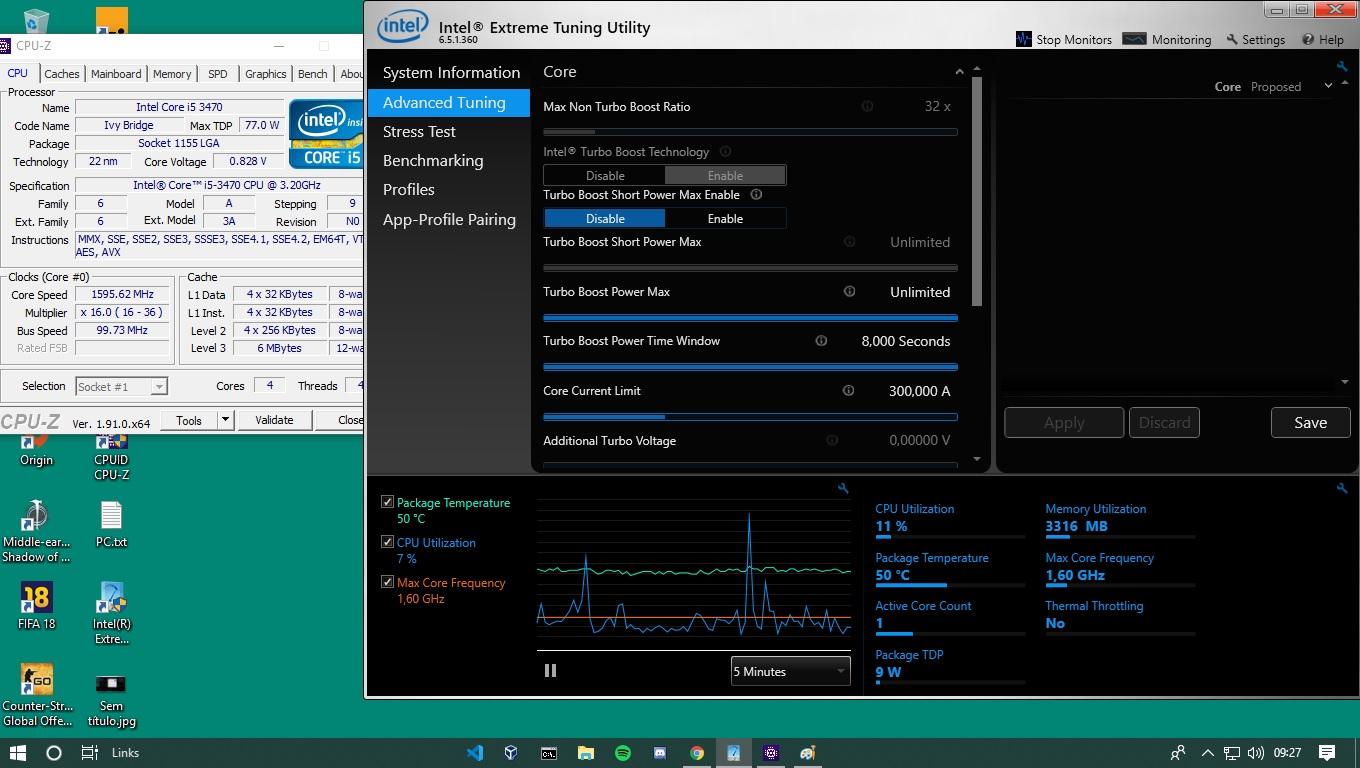This screenshot has height=768, width=1360.
Task: Open XTU Settings gear
Action: pos(1254,40)
